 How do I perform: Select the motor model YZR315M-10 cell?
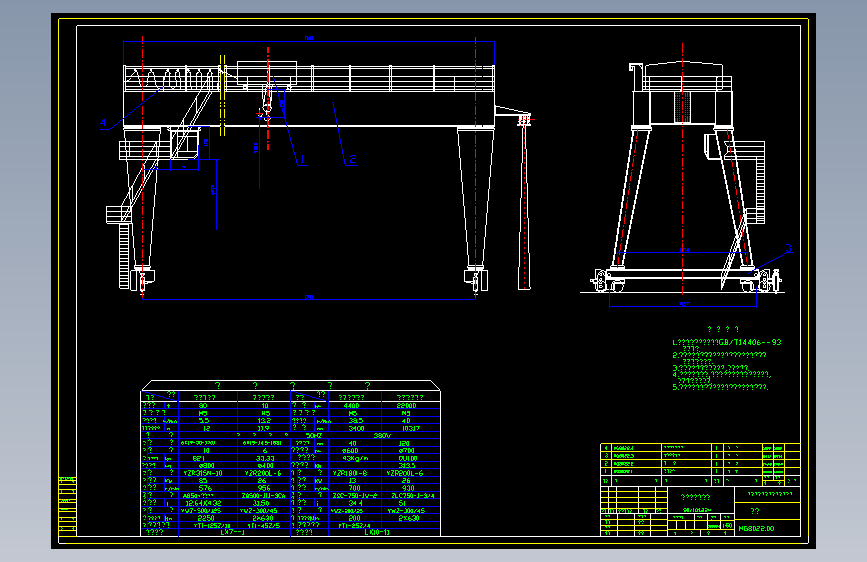203,473
